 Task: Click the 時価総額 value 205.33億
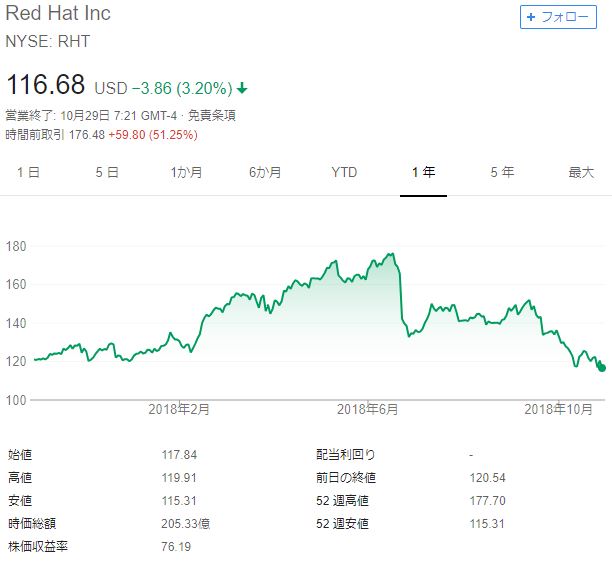(186, 524)
